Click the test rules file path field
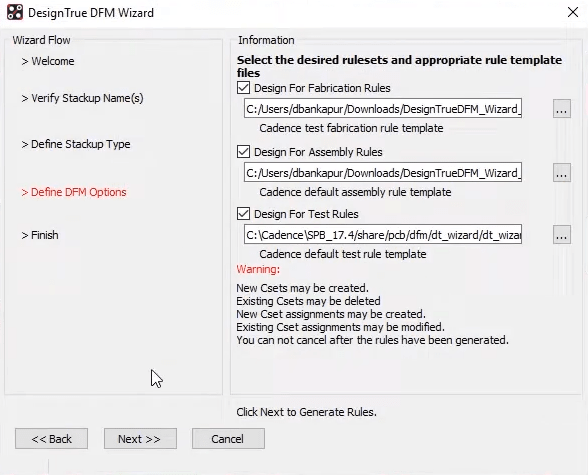The image size is (588, 475). click(x=383, y=235)
